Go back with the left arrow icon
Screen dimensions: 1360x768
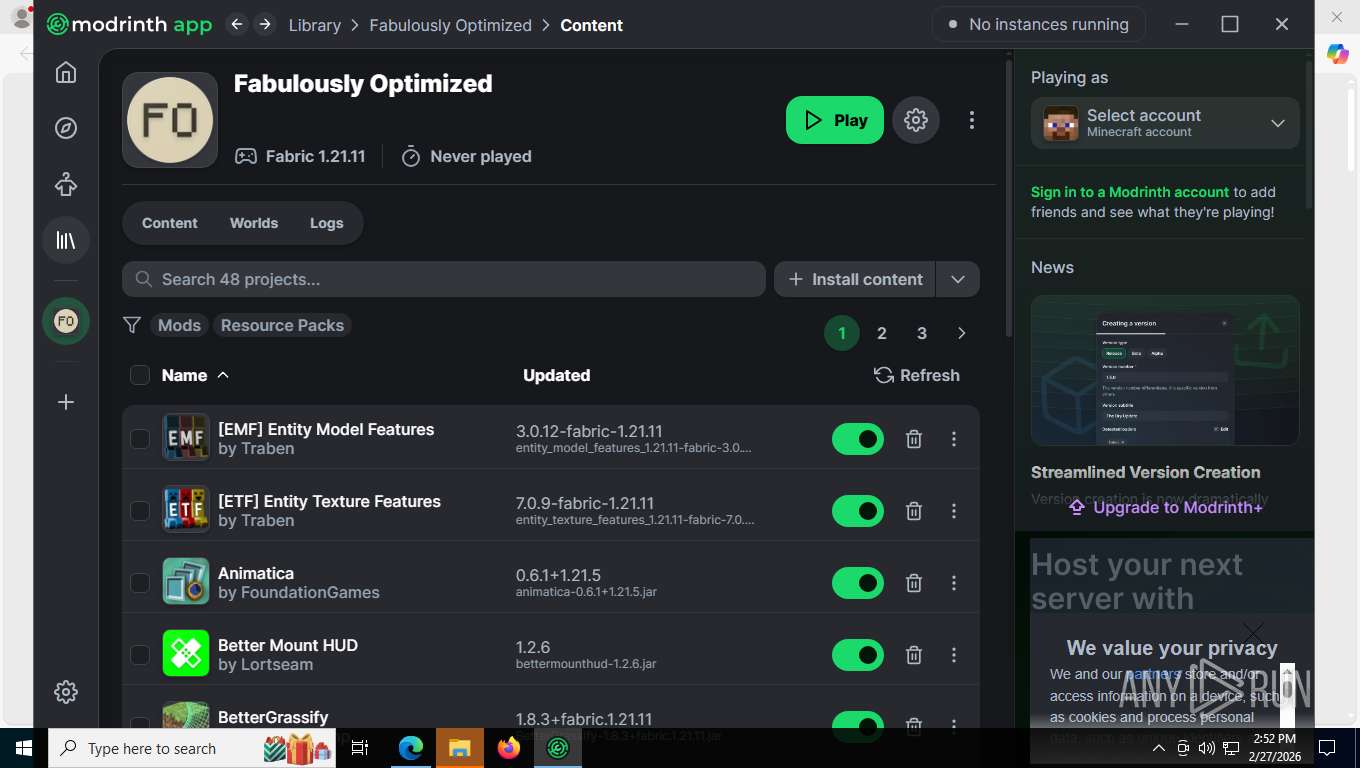237,24
